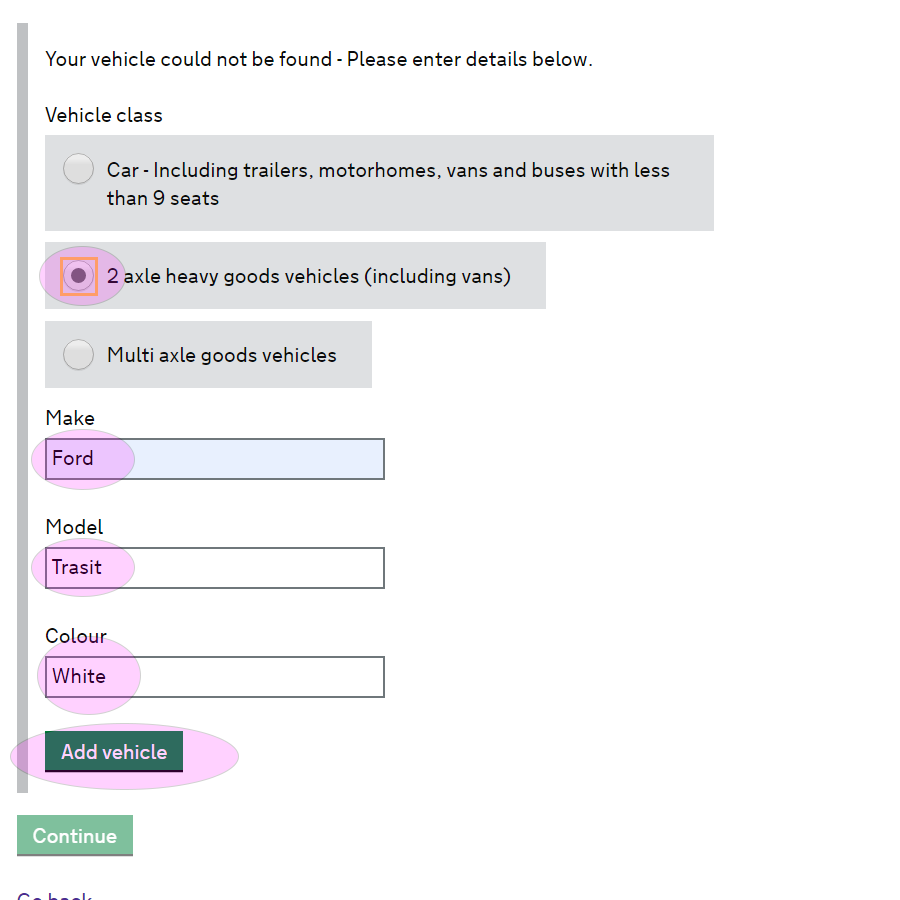This screenshot has width=900, height=900.
Task: Click the Add vehicle button
Action: pos(114,751)
